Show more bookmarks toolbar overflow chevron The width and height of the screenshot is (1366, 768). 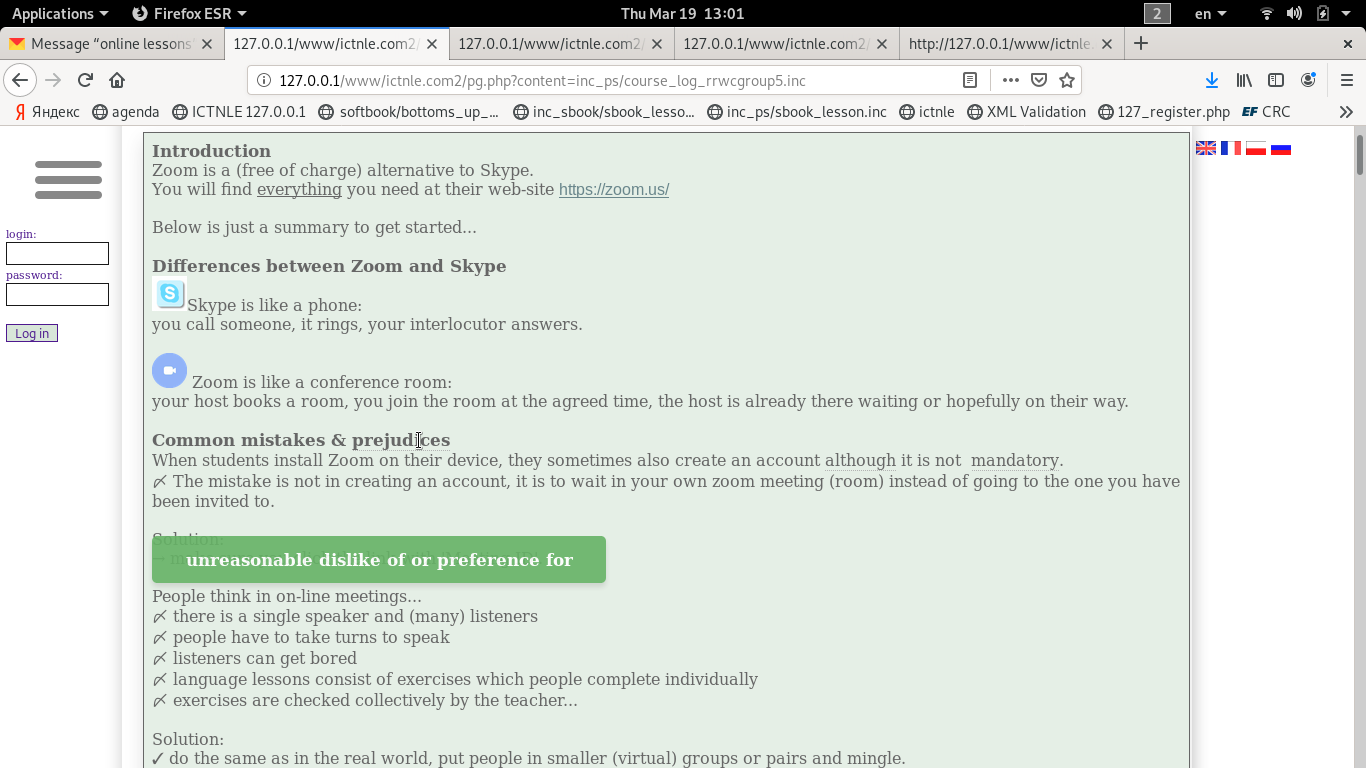click(x=1346, y=112)
